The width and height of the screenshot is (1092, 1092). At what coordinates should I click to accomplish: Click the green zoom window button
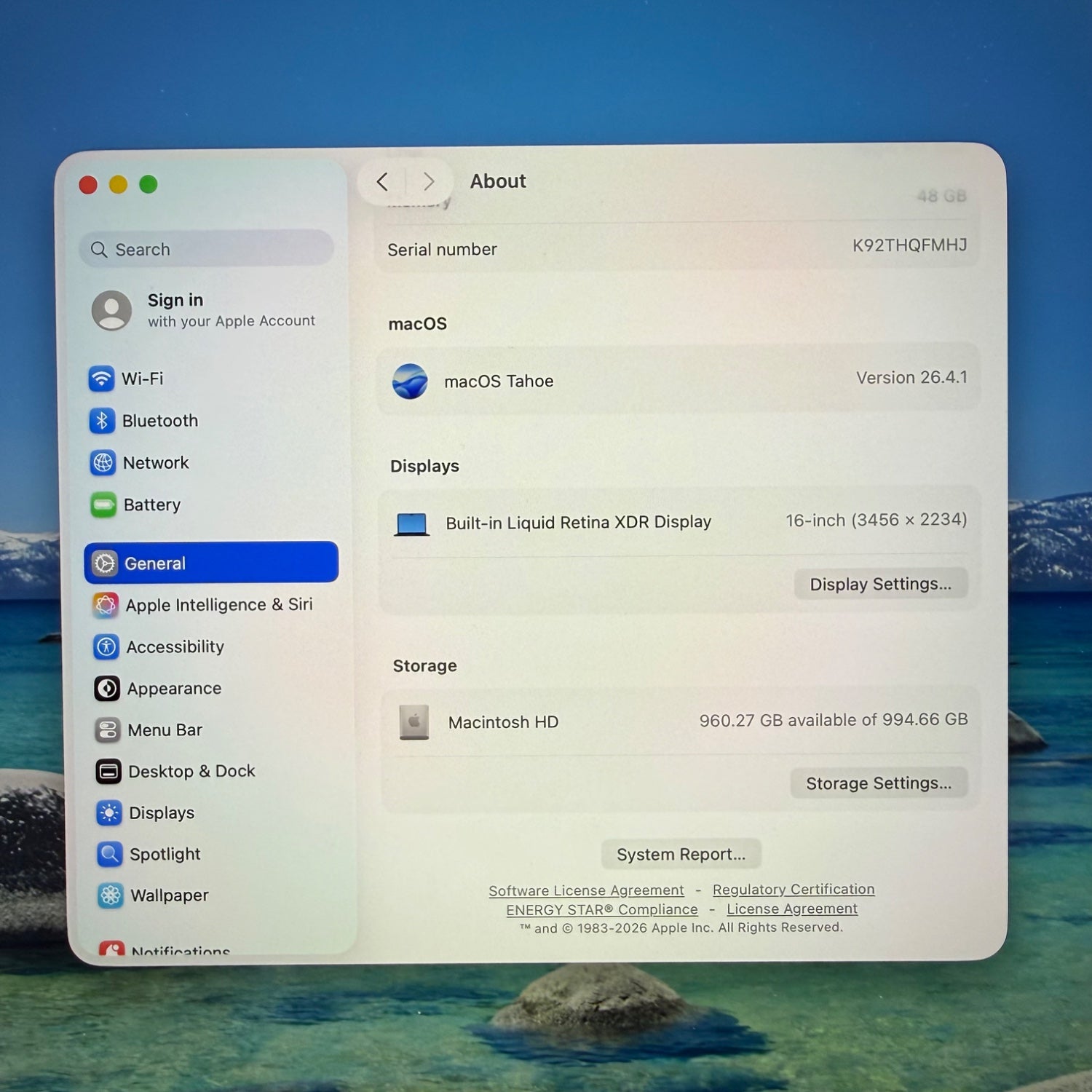pos(149,184)
